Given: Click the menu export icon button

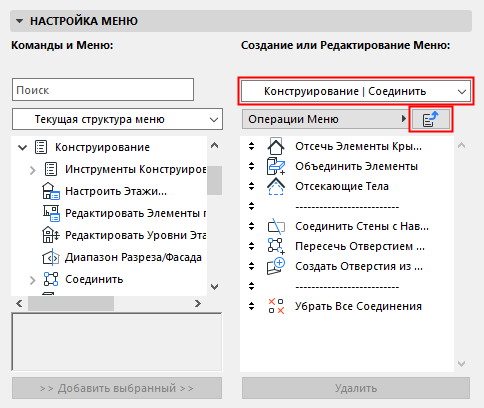Looking at the screenshot, I should coord(431,119).
